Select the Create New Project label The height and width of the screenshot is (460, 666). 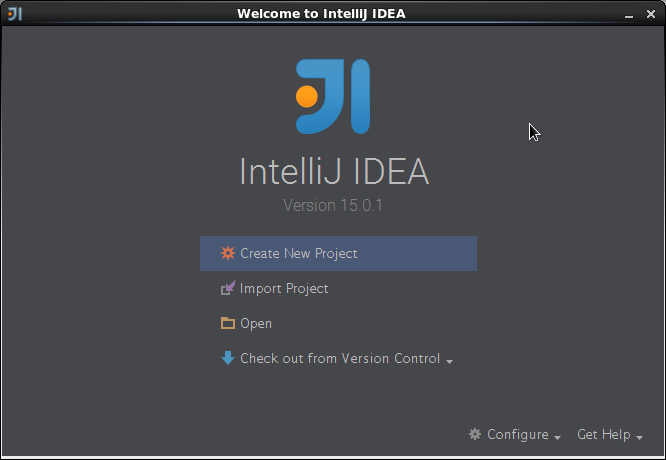(299, 254)
